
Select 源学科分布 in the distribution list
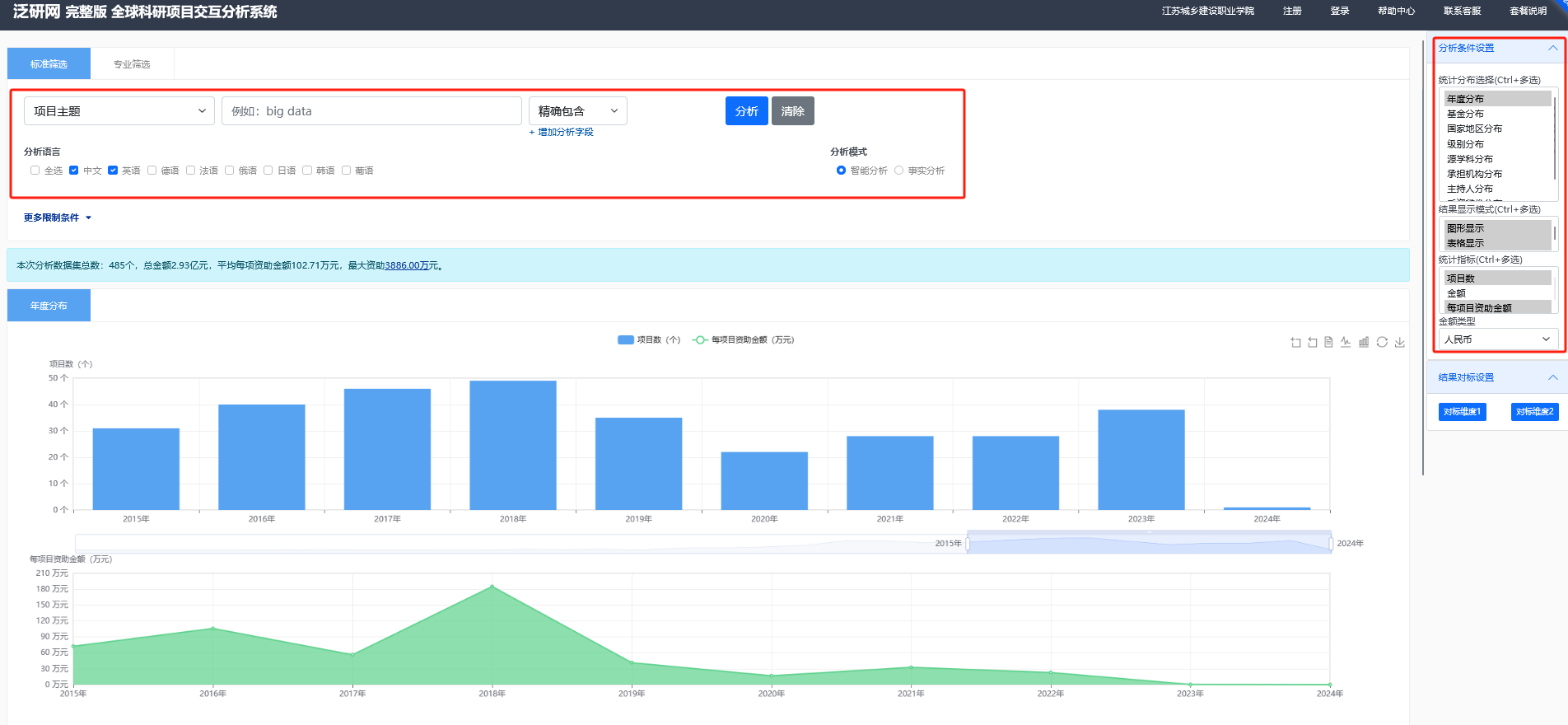tap(1498, 159)
